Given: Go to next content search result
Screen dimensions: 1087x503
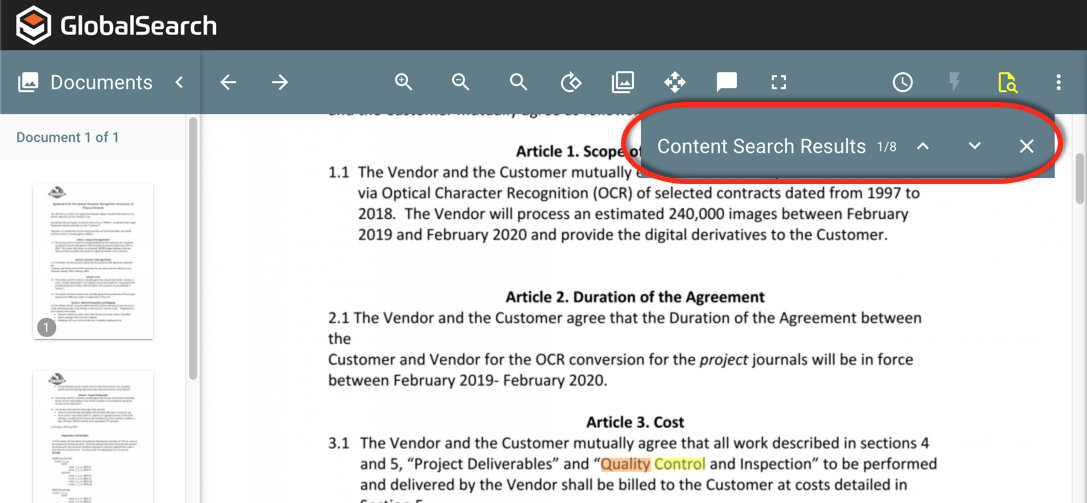Looking at the screenshot, I should tap(975, 146).
